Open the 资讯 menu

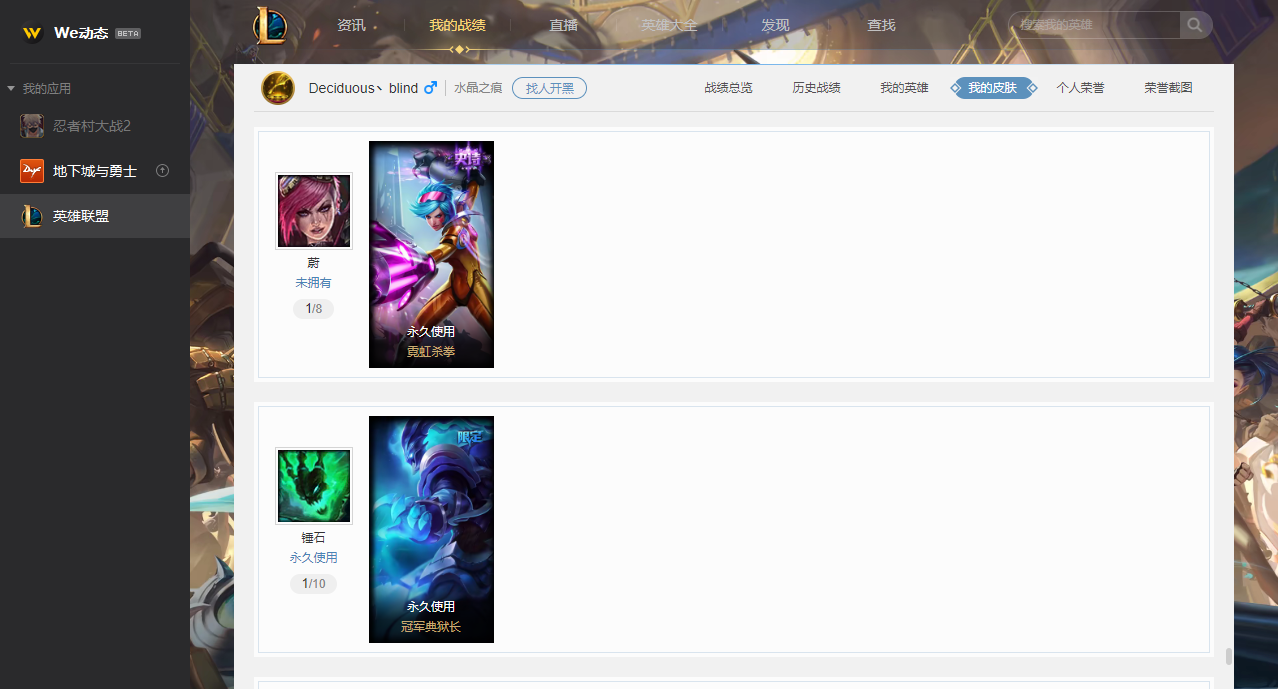351,25
